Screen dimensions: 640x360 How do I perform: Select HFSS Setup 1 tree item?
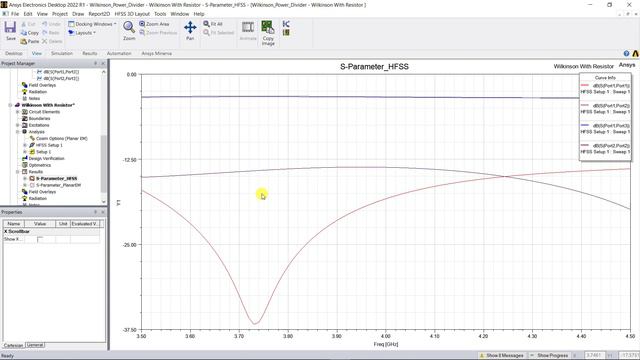point(49,145)
